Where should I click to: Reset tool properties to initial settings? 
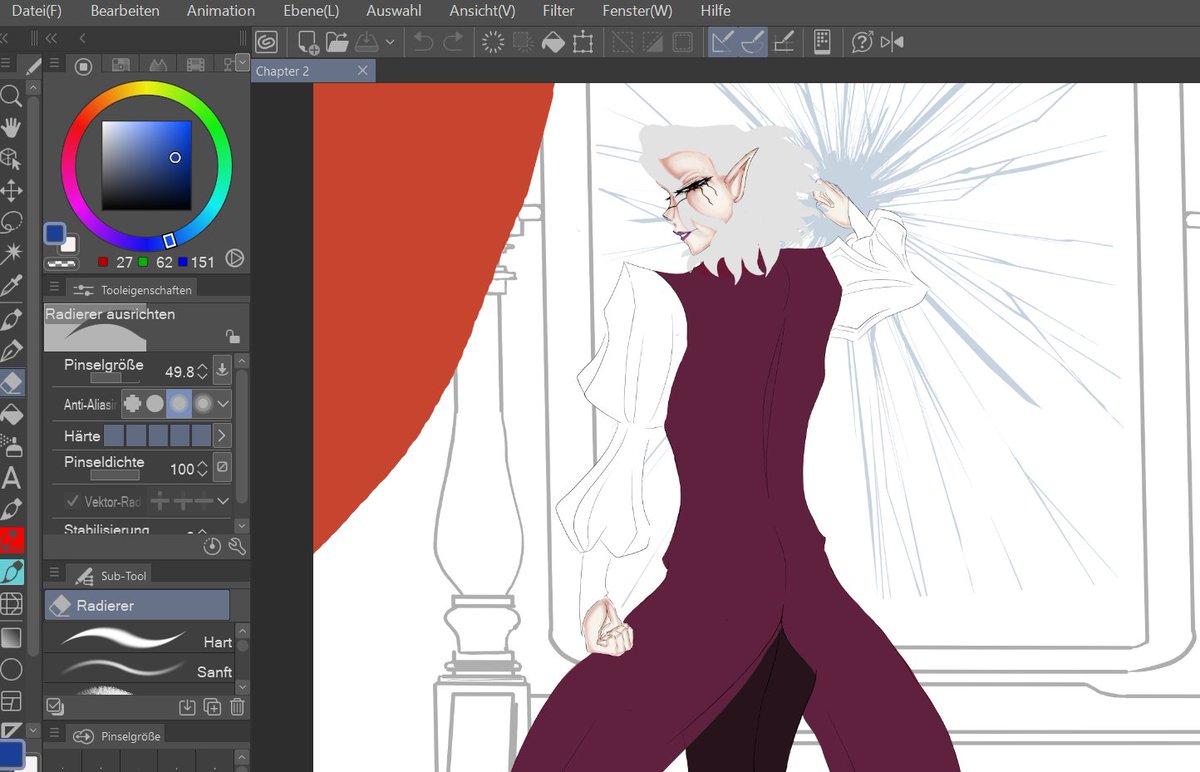(x=212, y=546)
